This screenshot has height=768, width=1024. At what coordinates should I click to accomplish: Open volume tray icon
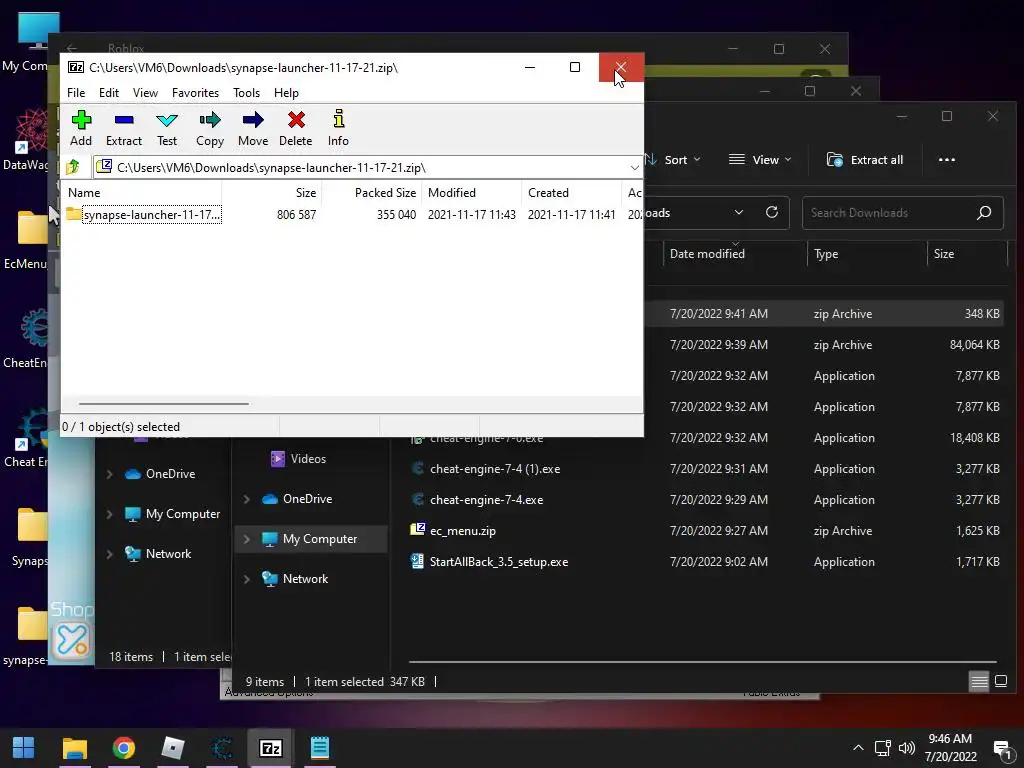coord(906,748)
